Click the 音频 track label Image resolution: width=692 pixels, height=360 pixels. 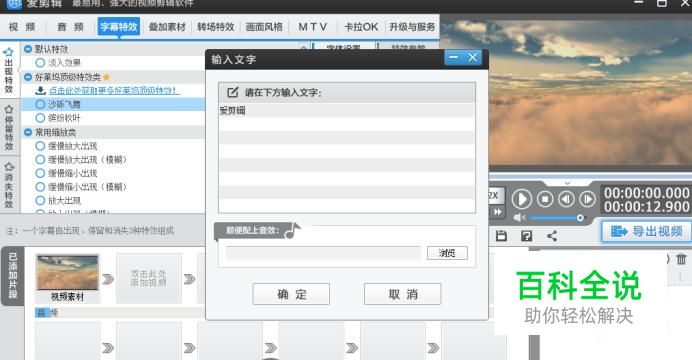pos(47,313)
